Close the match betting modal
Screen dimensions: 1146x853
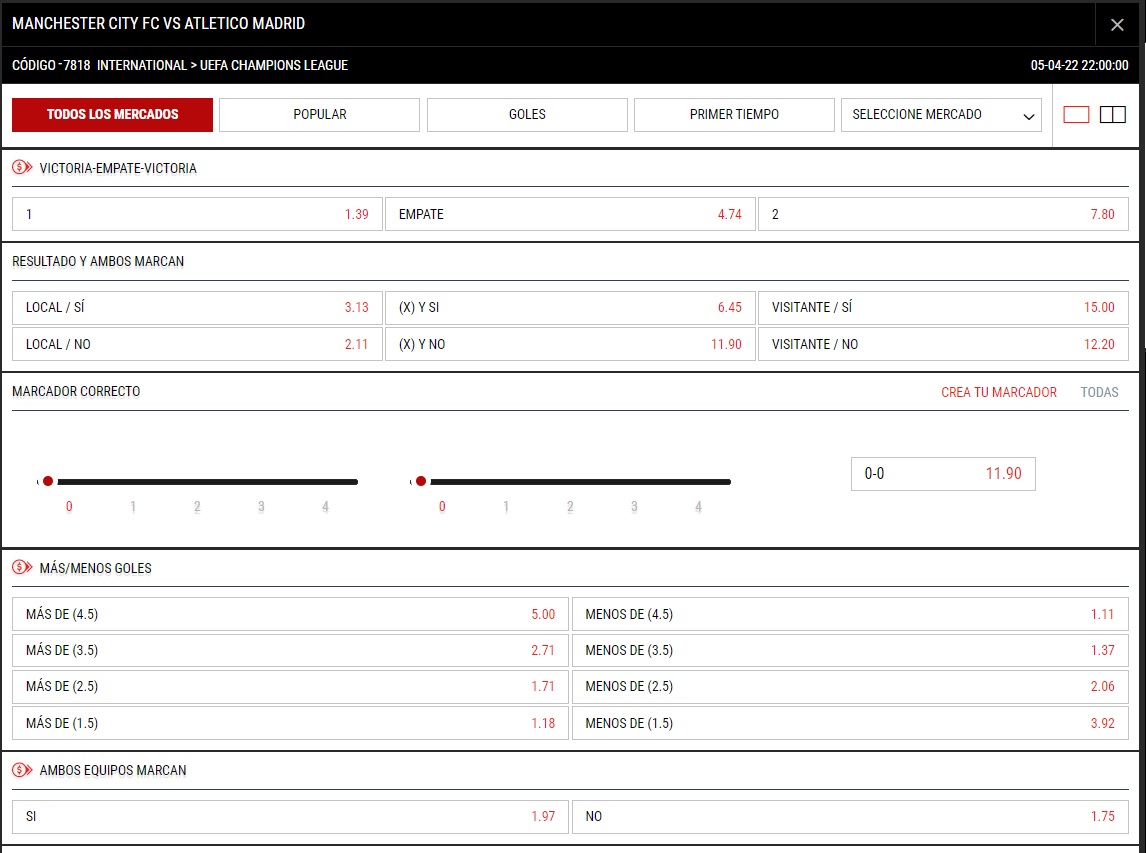pyautogui.click(x=1117, y=25)
